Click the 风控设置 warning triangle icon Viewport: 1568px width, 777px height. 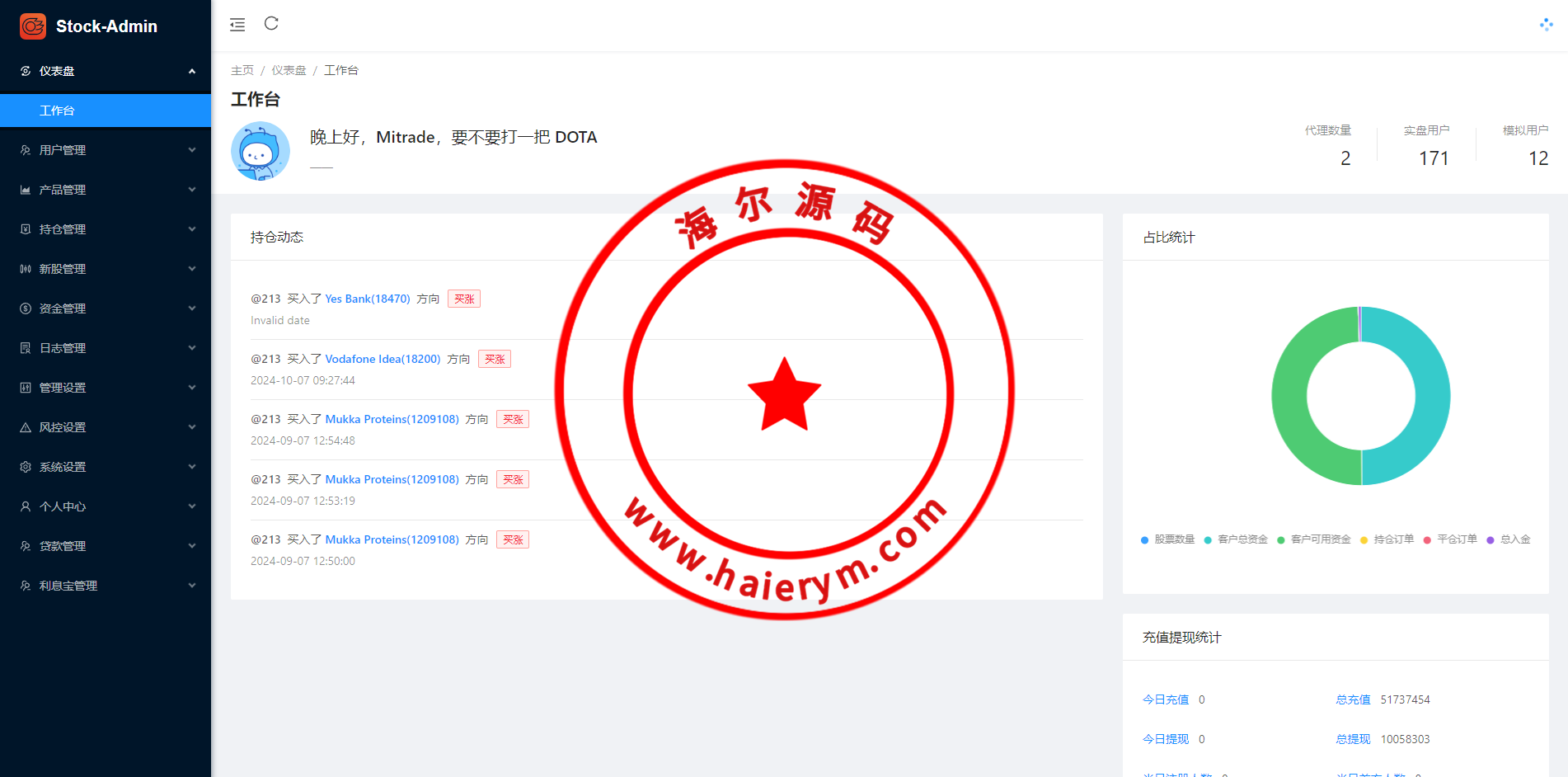26,427
